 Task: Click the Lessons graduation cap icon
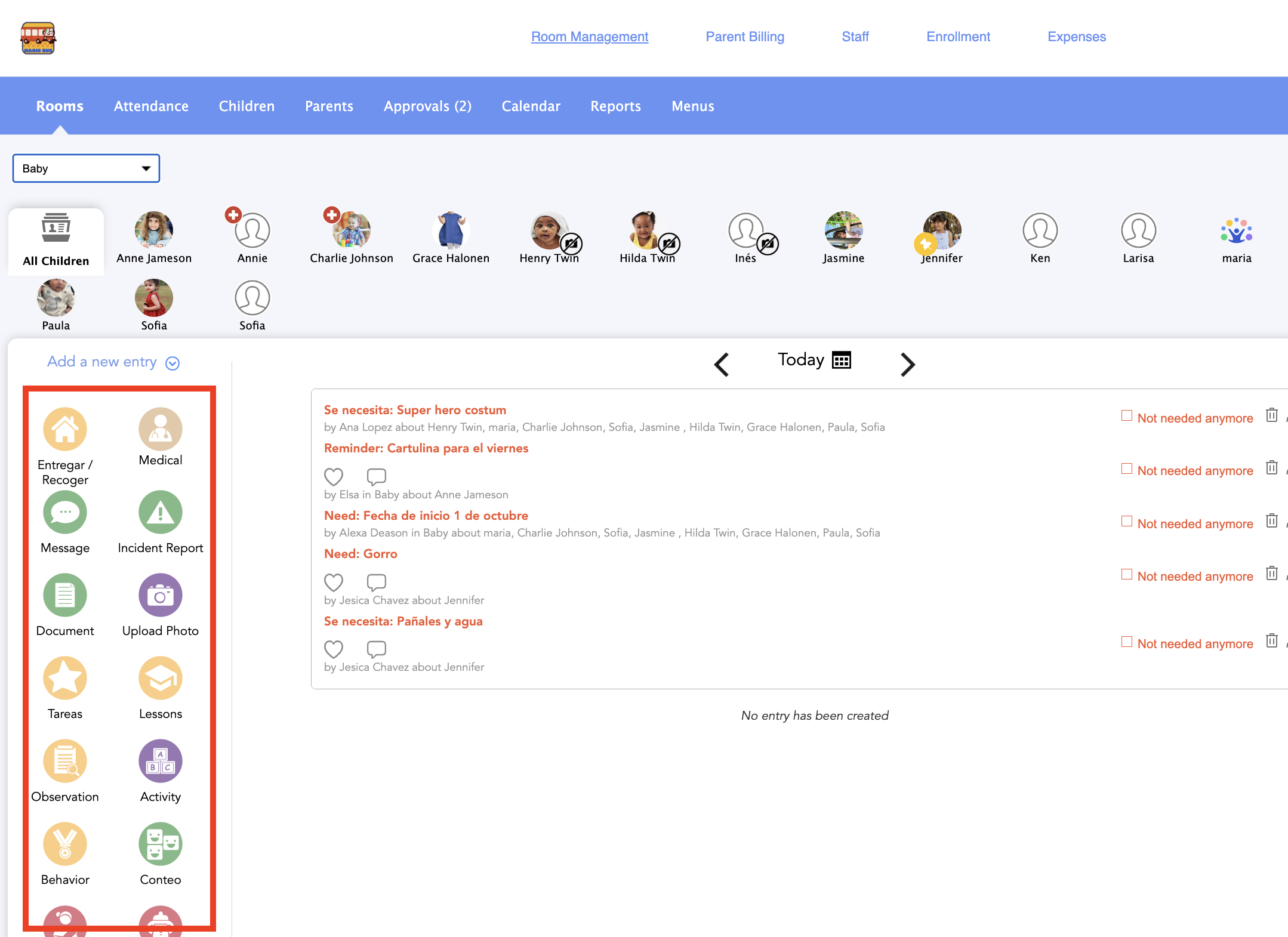point(160,678)
